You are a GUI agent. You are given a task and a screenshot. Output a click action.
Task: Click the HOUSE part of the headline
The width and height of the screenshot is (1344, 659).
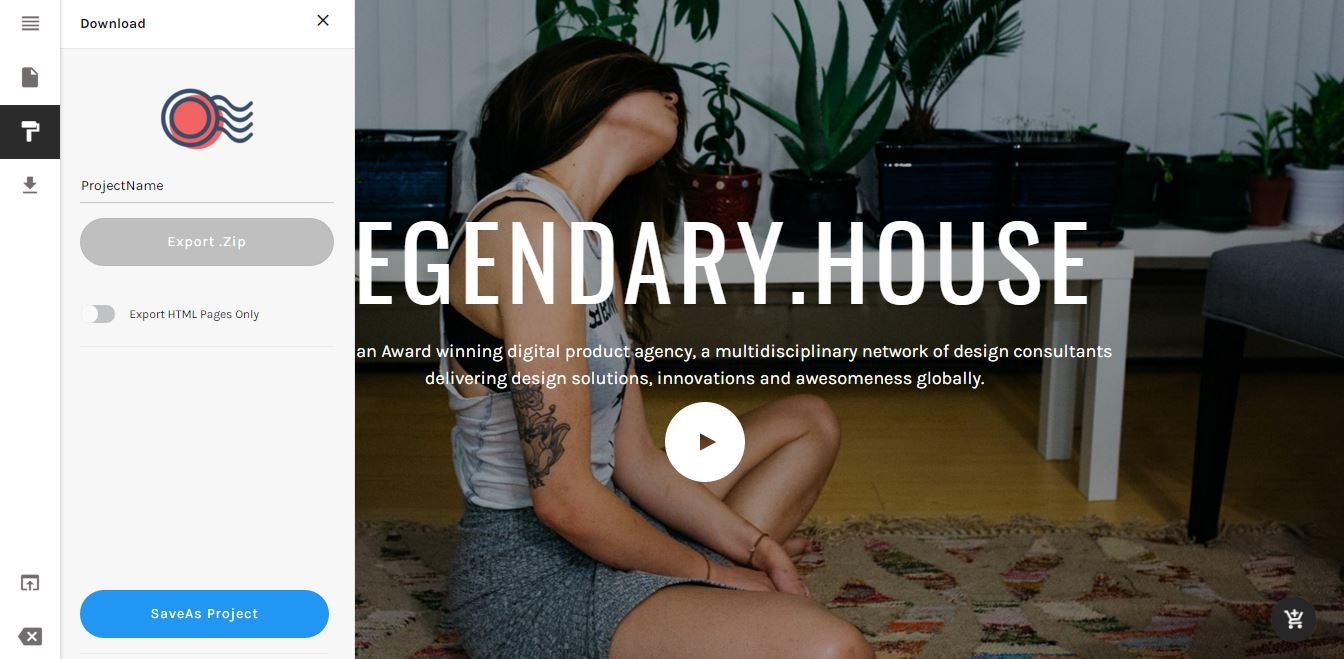pyautogui.click(x=950, y=262)
